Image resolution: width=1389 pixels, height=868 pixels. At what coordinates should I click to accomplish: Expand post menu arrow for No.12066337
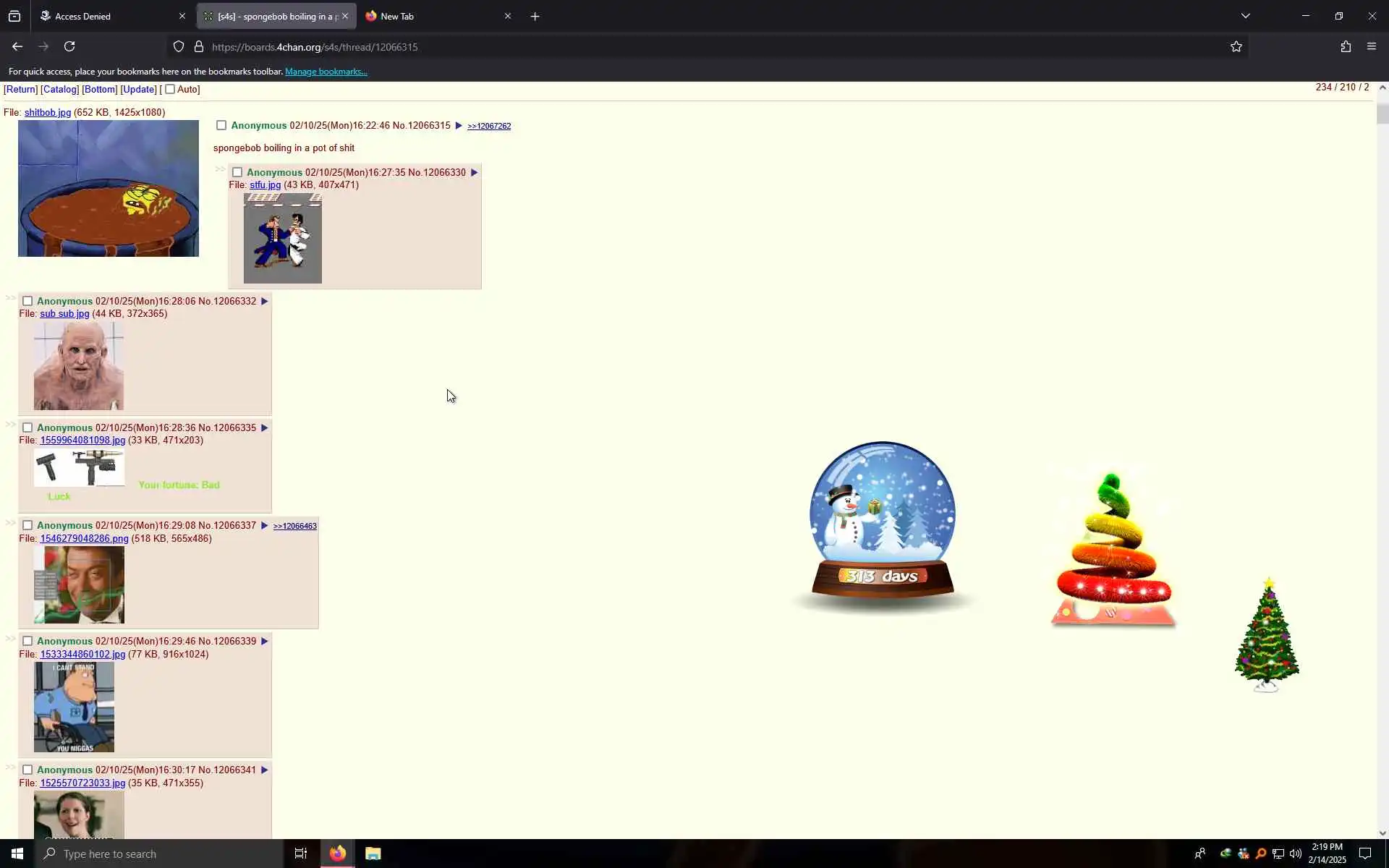pos(264,525)
